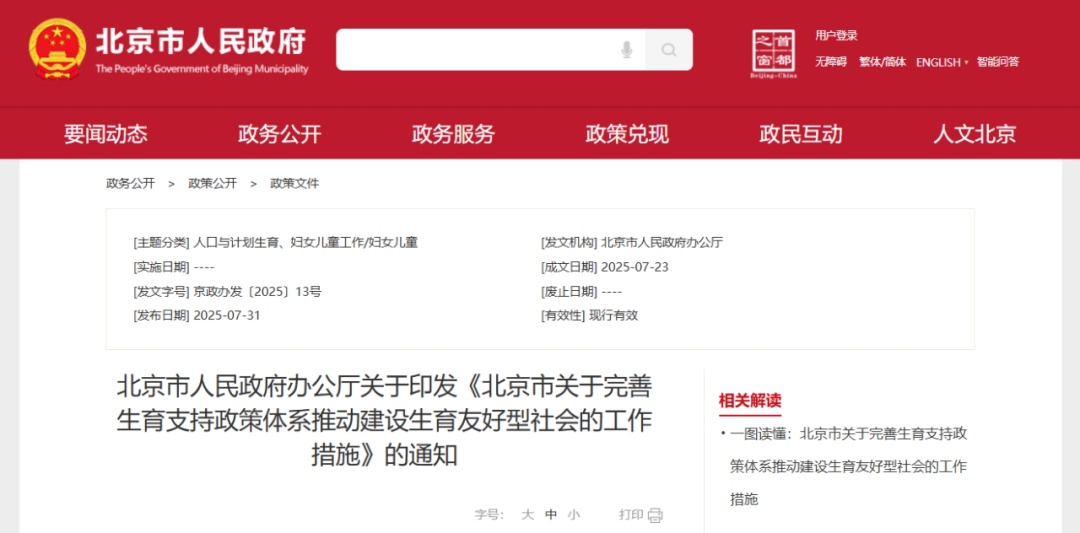
Task: Click the 成文日期 value 2025-07-23
Action: coord(635,267)
